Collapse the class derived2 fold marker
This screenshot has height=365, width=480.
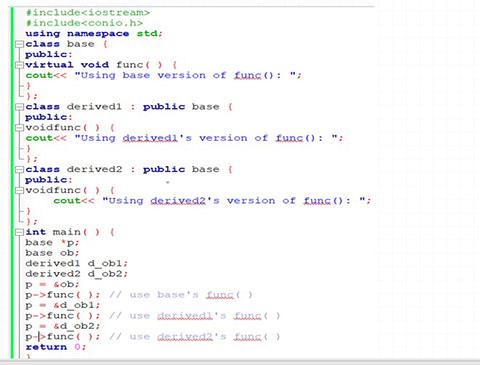[20, 170]
